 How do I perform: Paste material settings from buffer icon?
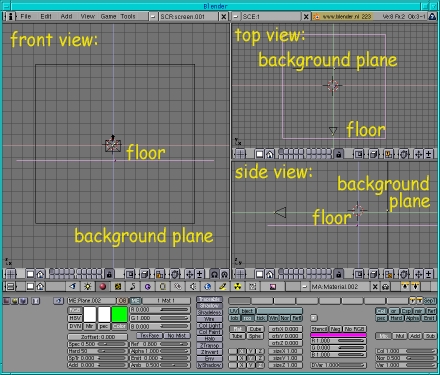coord(415,286)
